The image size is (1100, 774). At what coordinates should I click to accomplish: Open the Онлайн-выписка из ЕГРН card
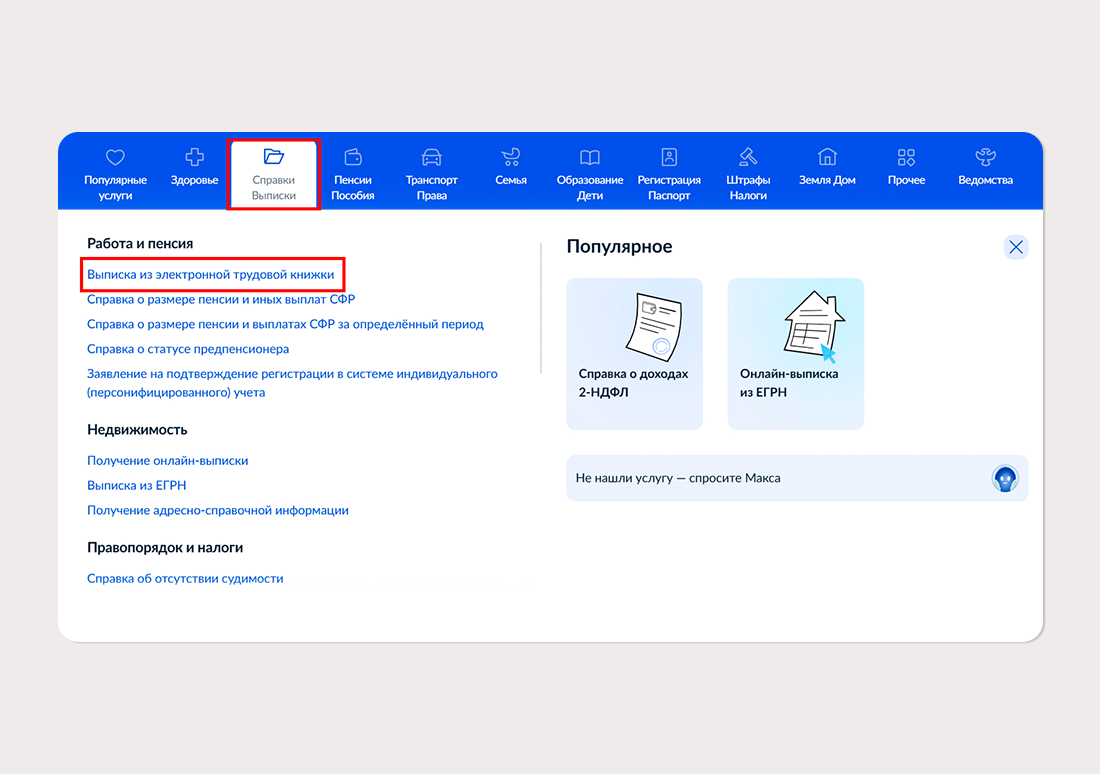(796, 354)
